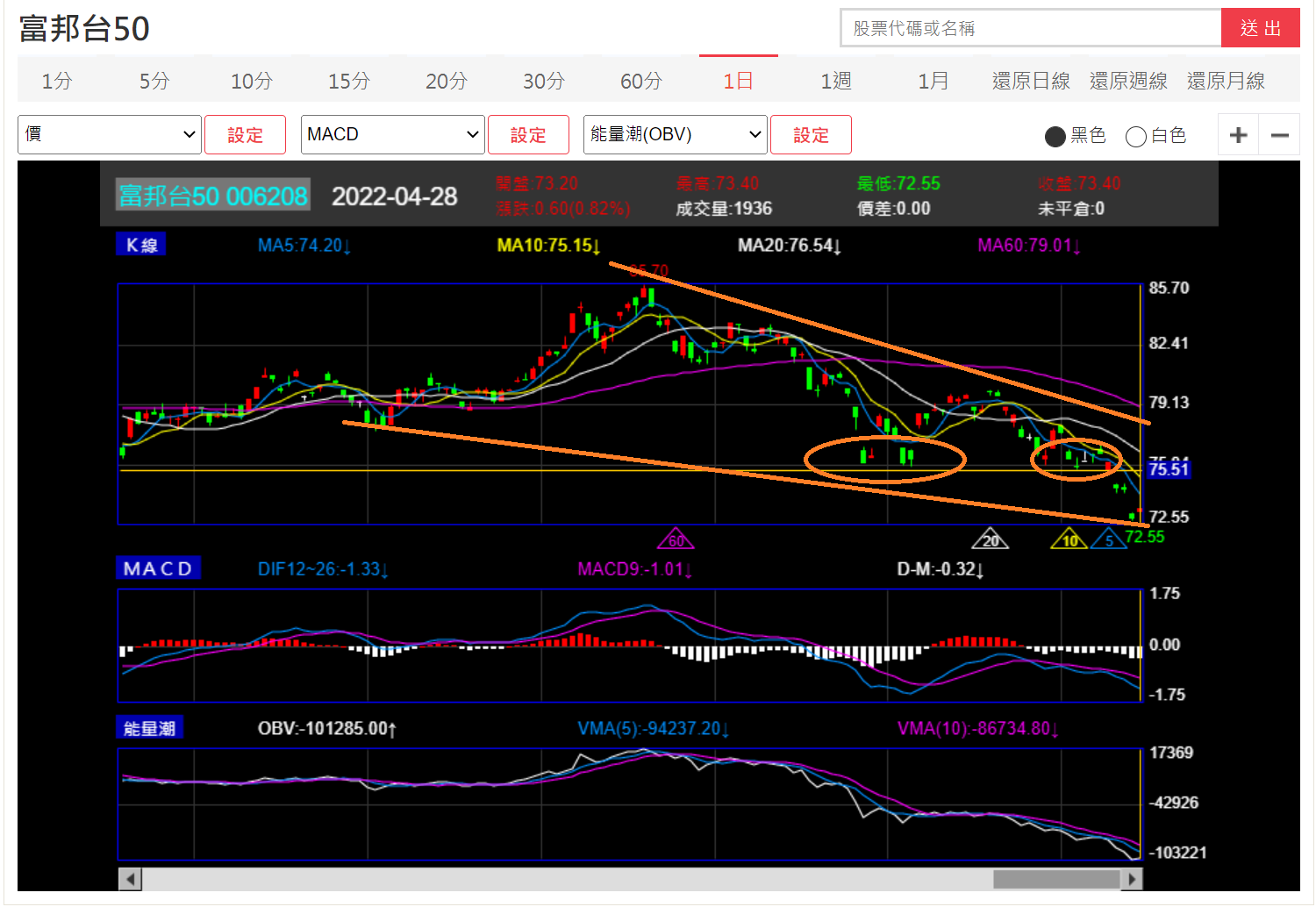The image size is (1316, 907).
Task: Click the D-M:-0.32 value
Action: (x=941, y=569)
